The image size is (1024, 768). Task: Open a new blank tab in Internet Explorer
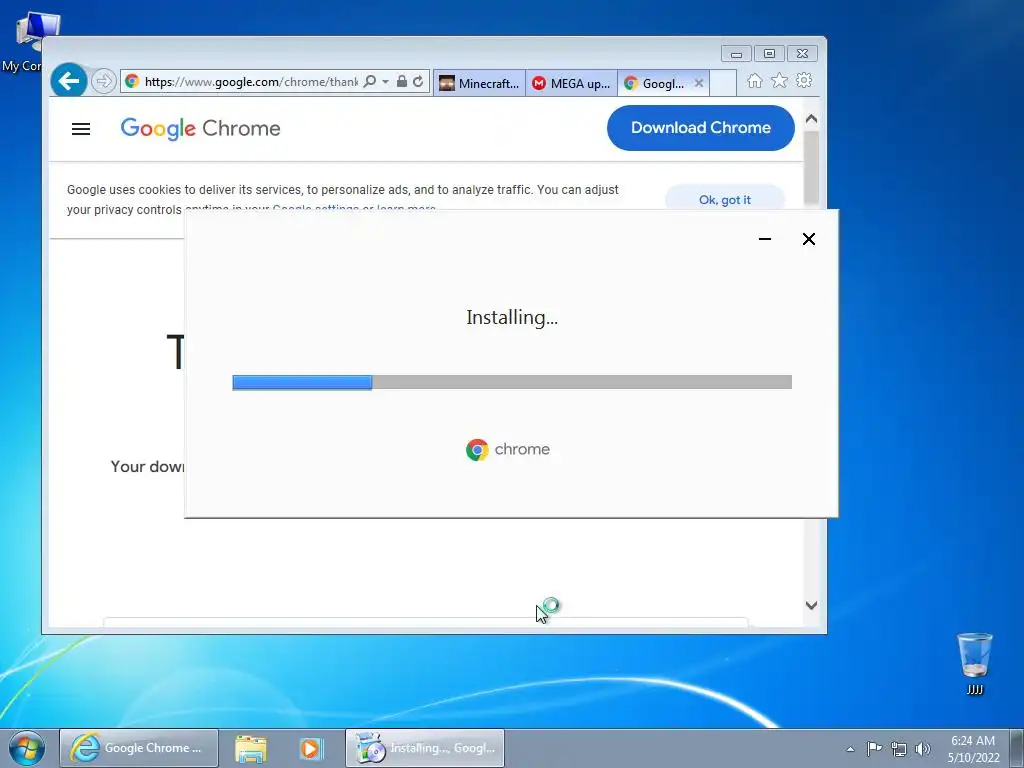point(722,83)
